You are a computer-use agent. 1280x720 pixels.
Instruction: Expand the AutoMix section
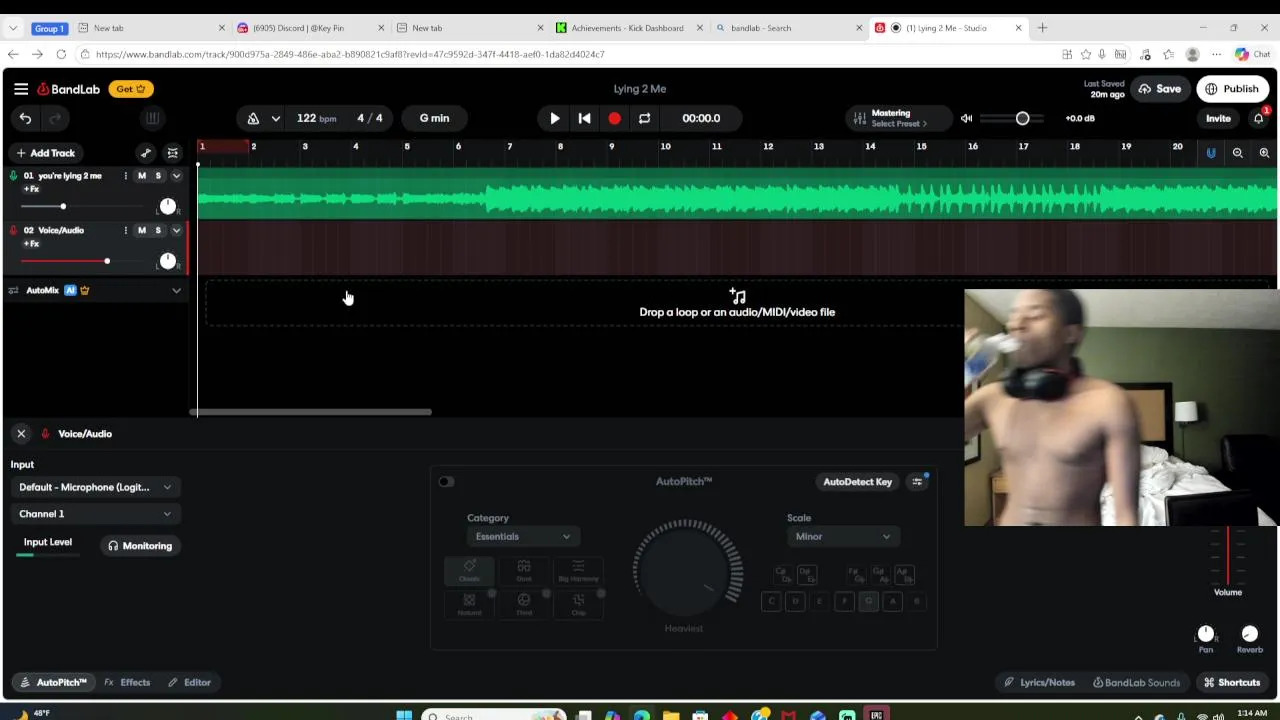click(176, 291)
